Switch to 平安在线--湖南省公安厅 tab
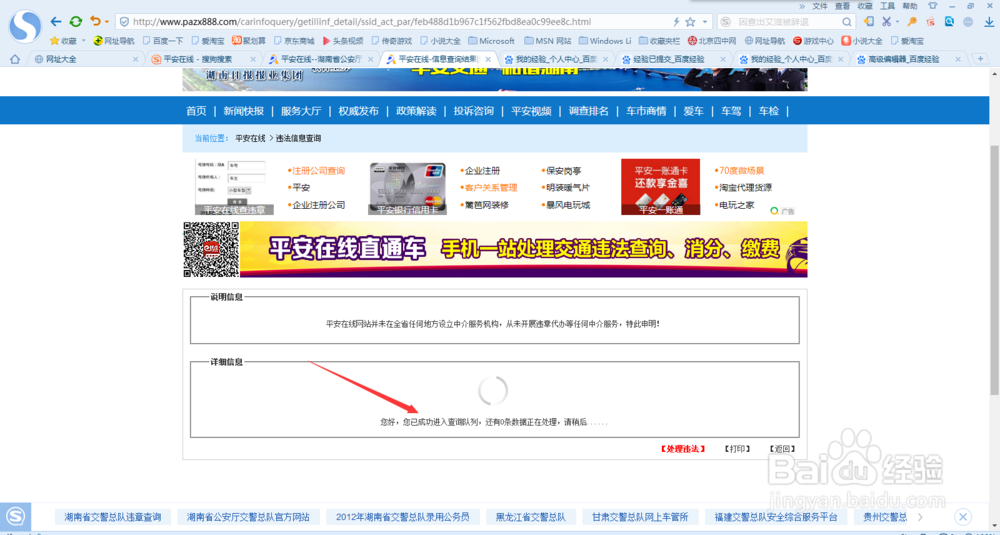Screen dimensions: 1000x535 (x=320, y=59)
